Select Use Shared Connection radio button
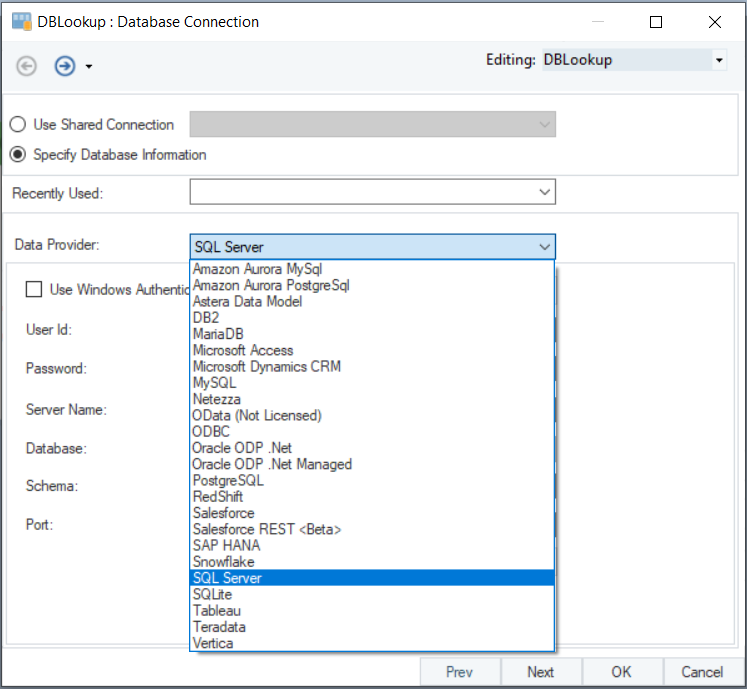 click(18, 125)
